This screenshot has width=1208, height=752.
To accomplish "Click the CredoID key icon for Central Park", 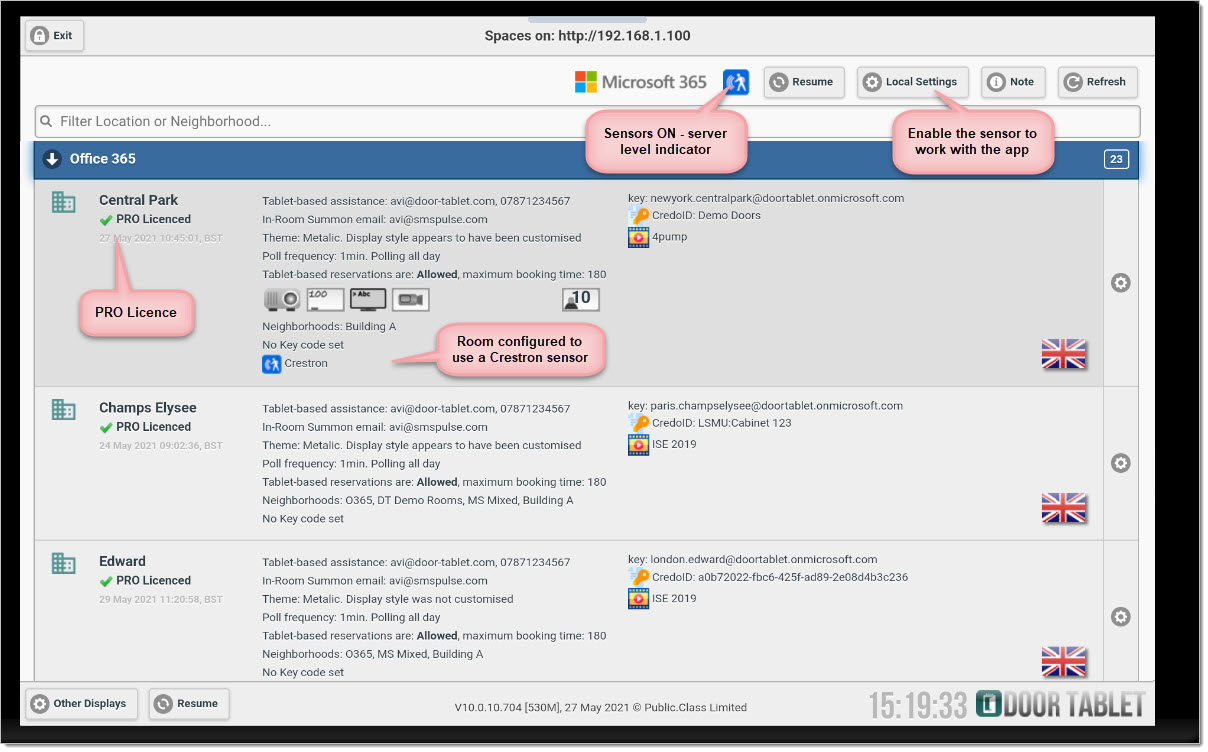I will (638, 216).
